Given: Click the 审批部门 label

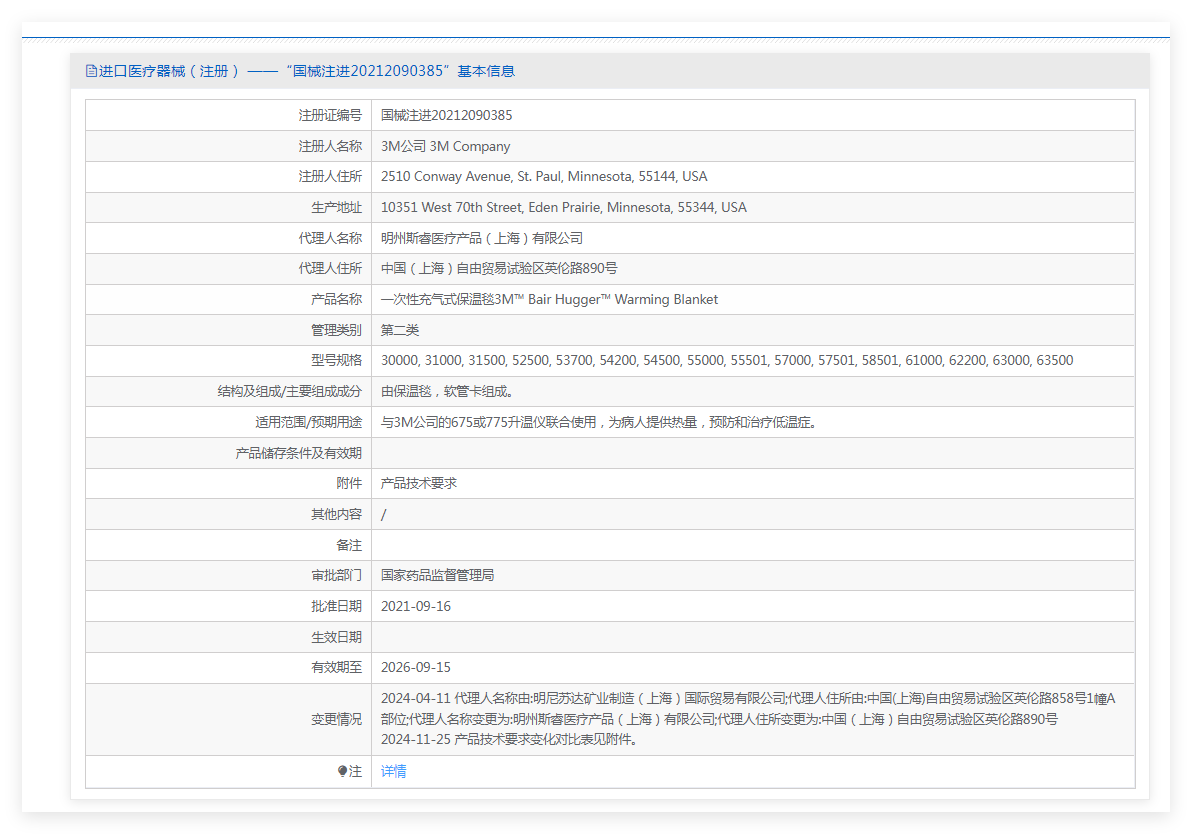Looking at the screenshot, I should (336, 576).
